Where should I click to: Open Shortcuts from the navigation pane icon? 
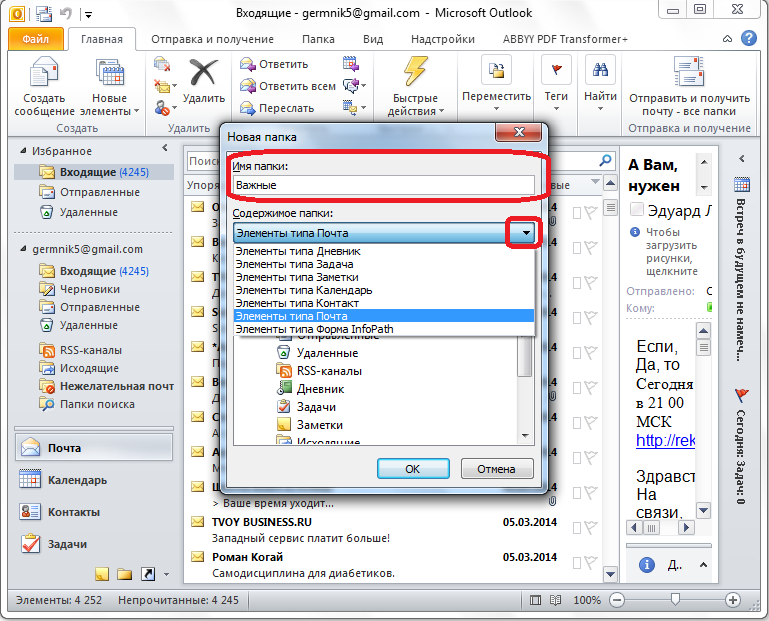click(148, 574)
